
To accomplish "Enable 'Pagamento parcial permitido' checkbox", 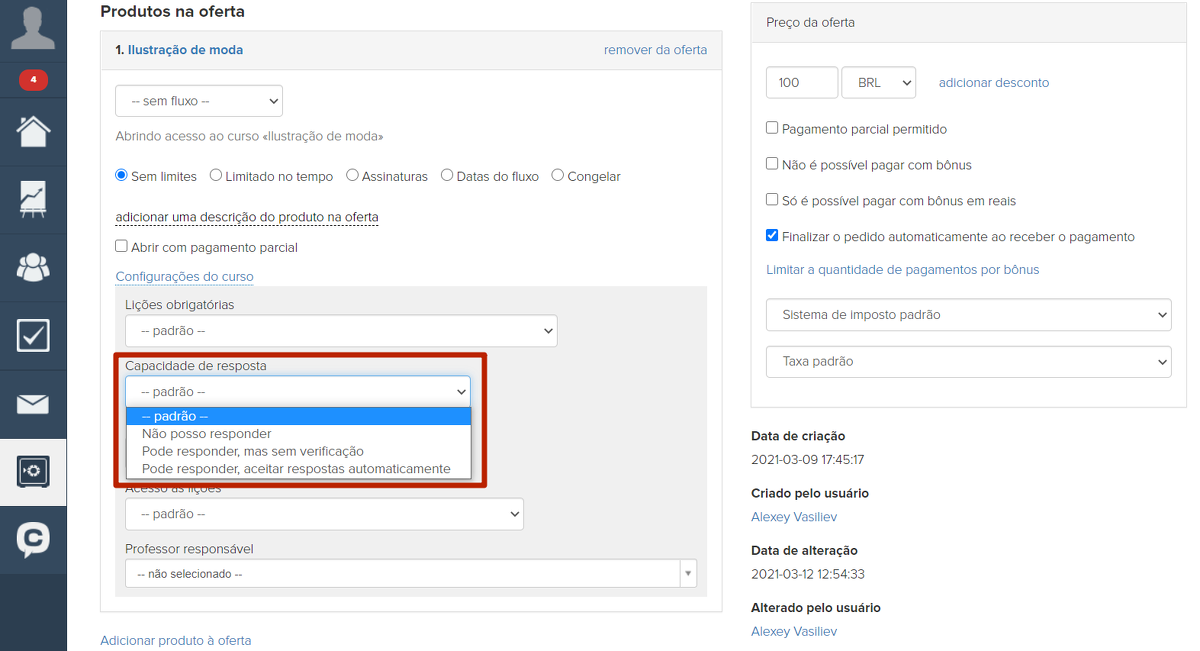I will (772, 128).
